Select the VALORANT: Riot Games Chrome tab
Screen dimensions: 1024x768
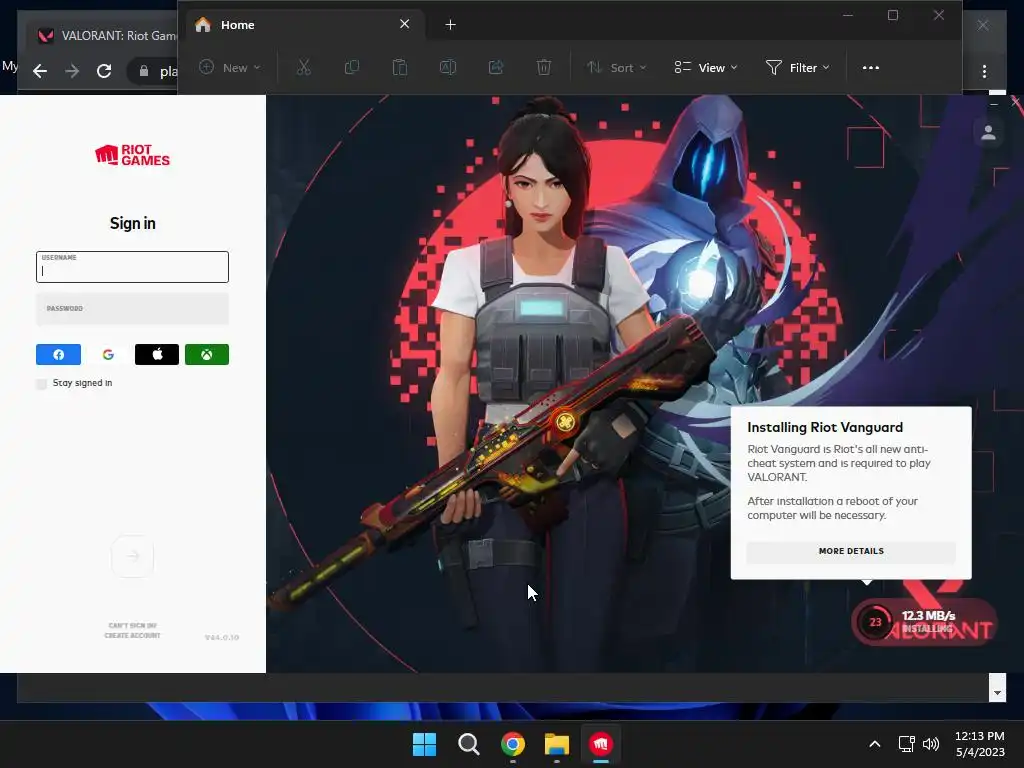coord(104,35)
